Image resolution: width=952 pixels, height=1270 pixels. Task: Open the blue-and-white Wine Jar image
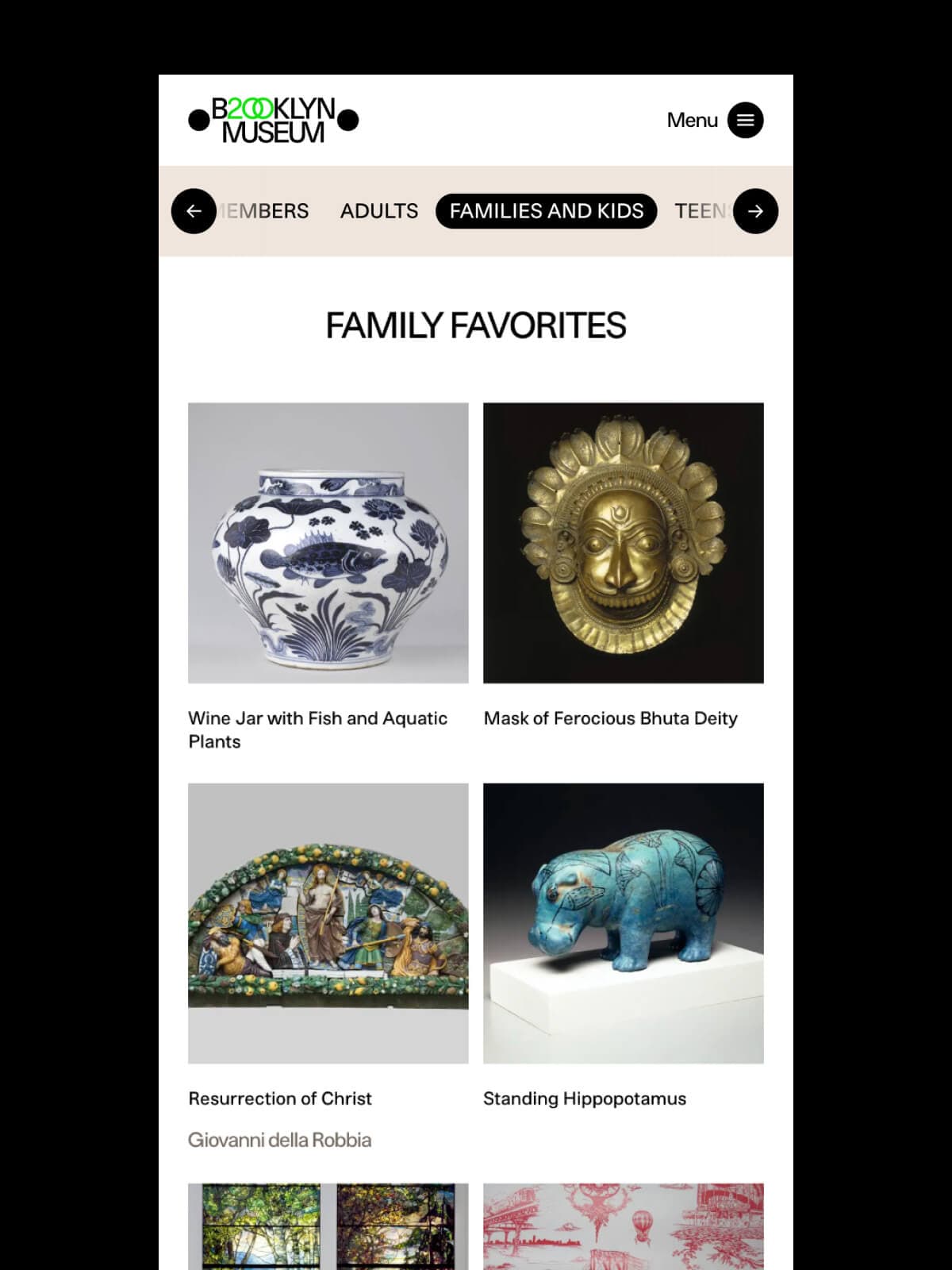(x=328, y=543)
